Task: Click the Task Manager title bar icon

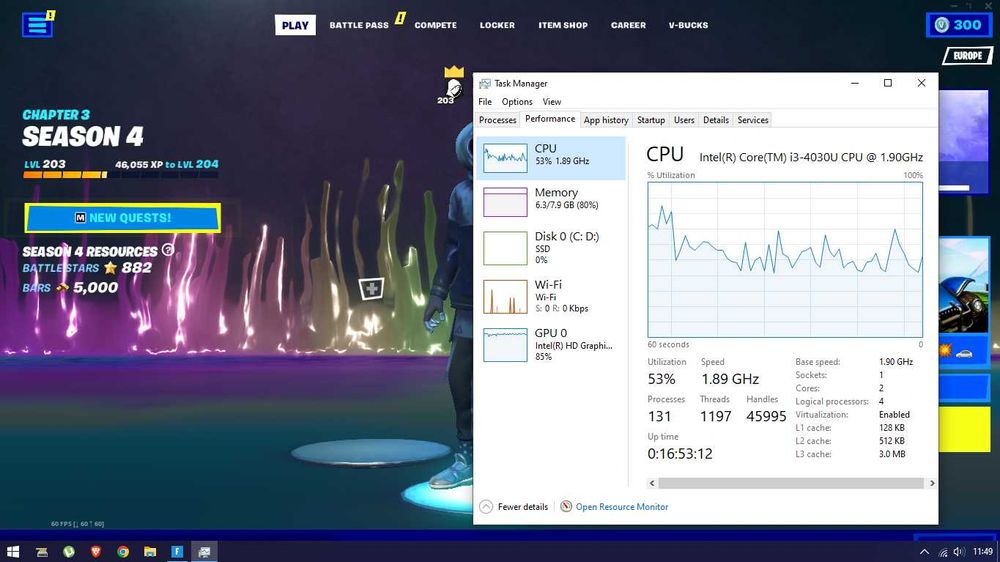Action: [x=485, y=84]
